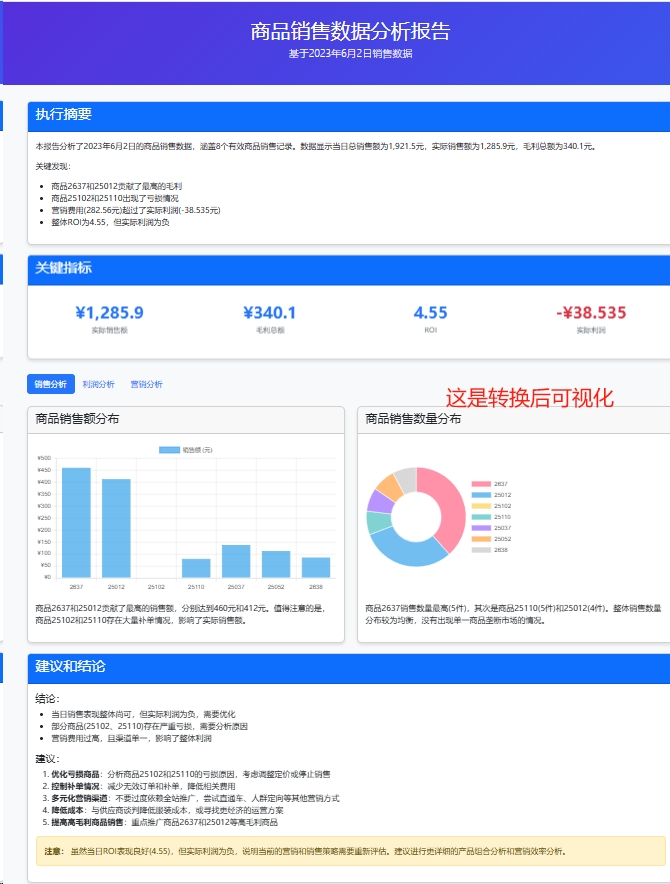670x884 pixels.
Task: Click the bullet 商品25102和25110出现了亏损情况
Action: pyautogui.click(x=115, y=198)
